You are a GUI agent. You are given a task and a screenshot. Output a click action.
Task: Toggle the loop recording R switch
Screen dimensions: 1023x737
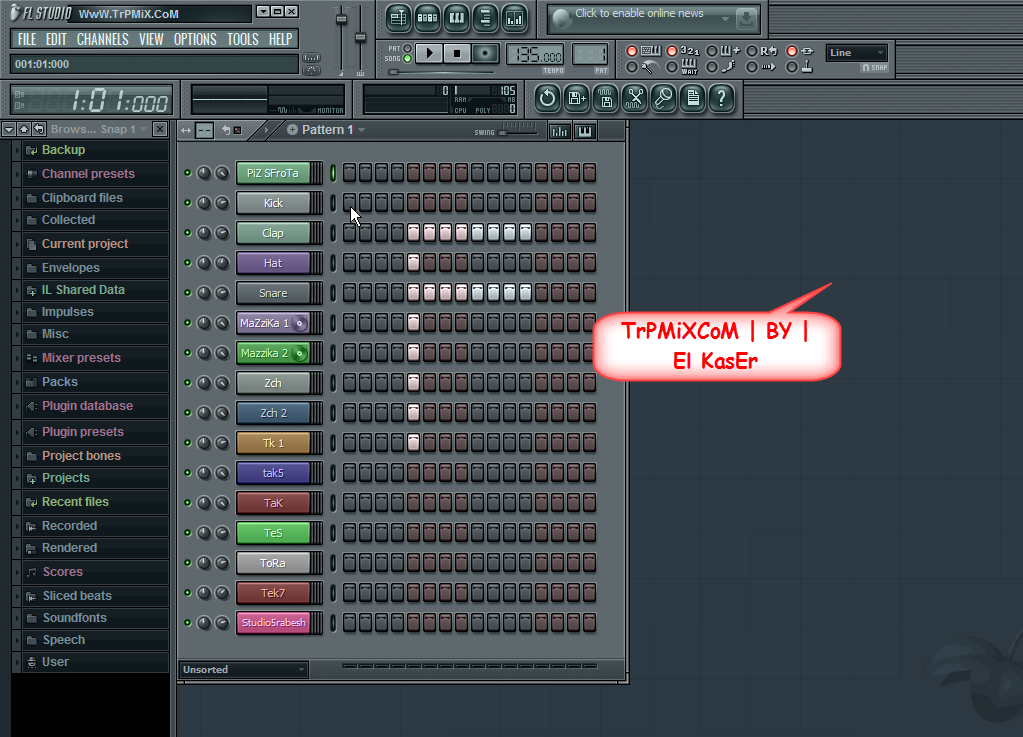pos(752,51)
